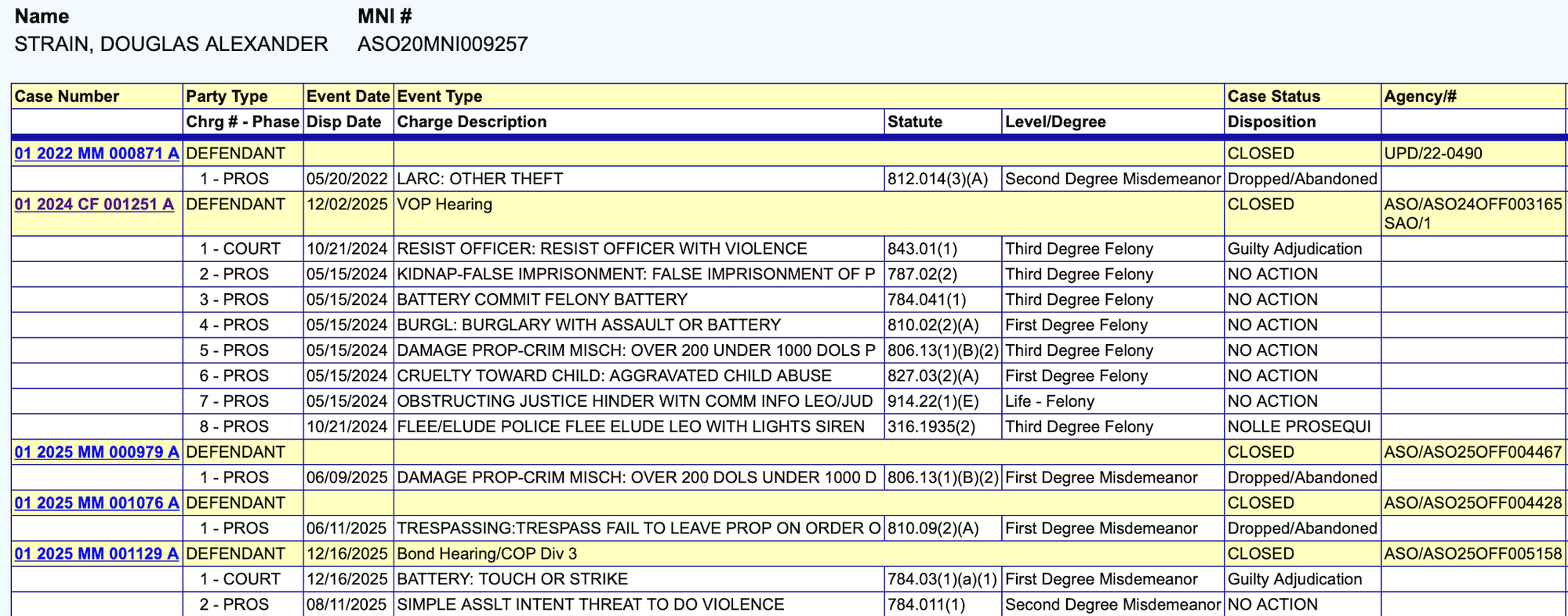The image size is (1568, 616).
Task: Click case number 01 2025 MM 000979 A
Action: (x=96, y=452)
